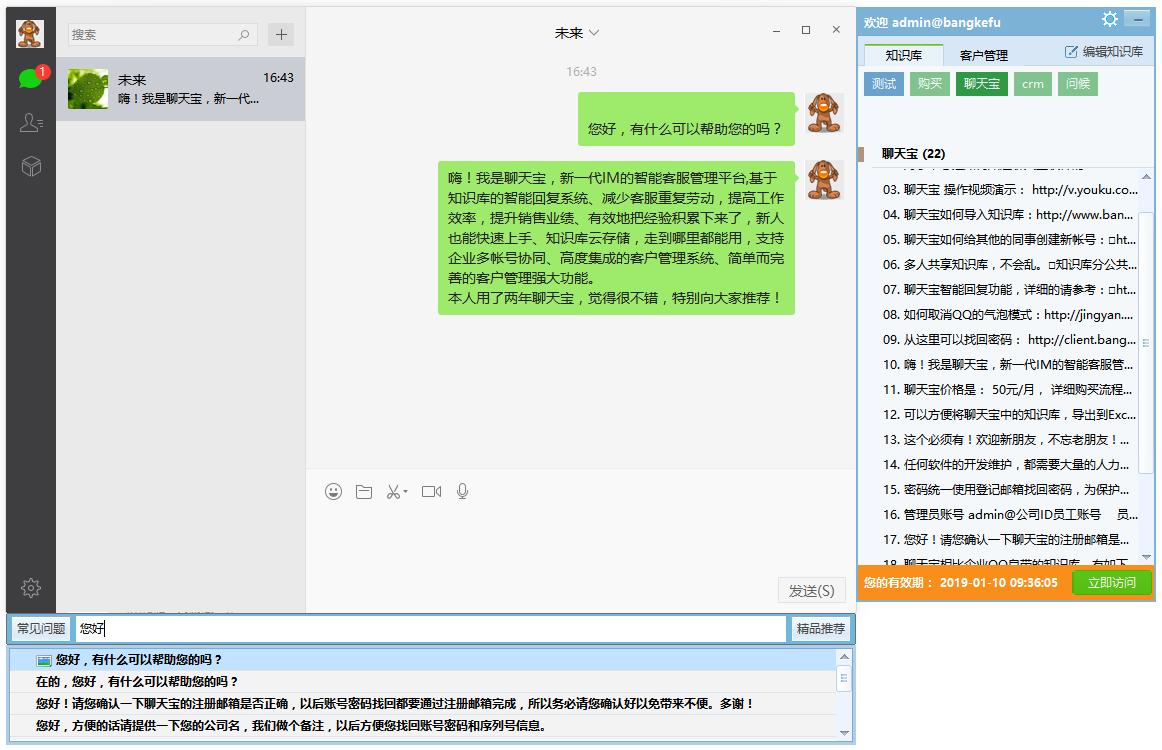Select entry 12. 可以方便将聊天宝中的知识库
1162x750 pixels.
1009,415
